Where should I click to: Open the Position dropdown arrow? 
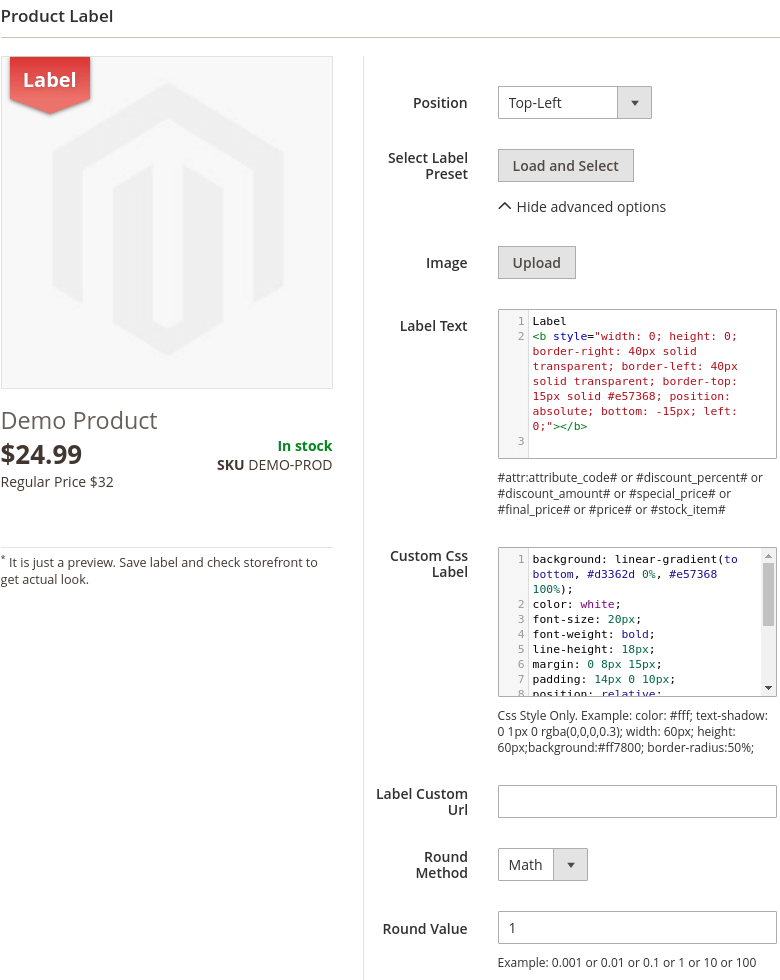pyautogui.click(x=634, y=102)
